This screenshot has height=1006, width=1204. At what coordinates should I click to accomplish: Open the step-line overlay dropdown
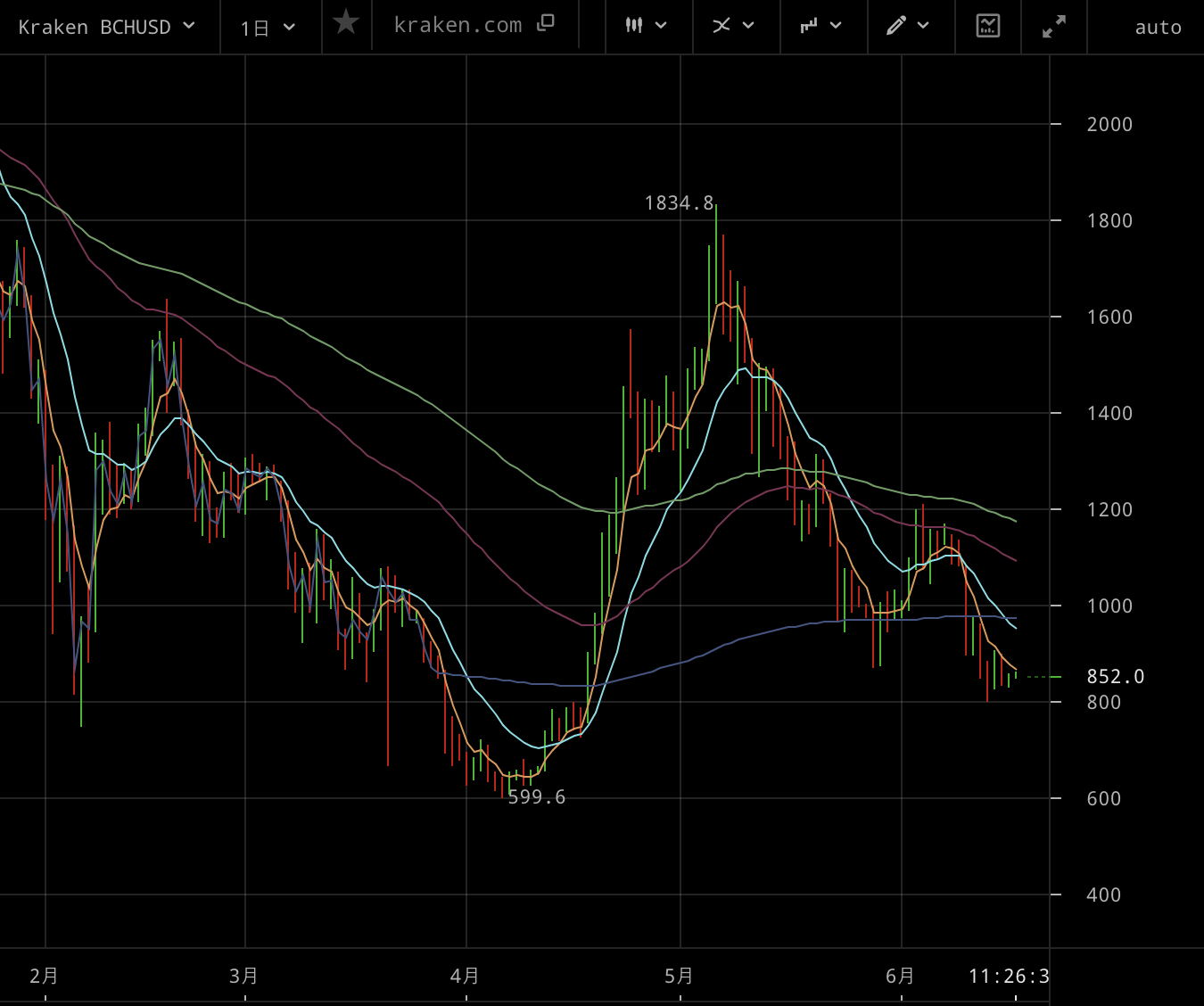[x=821, y=26]
